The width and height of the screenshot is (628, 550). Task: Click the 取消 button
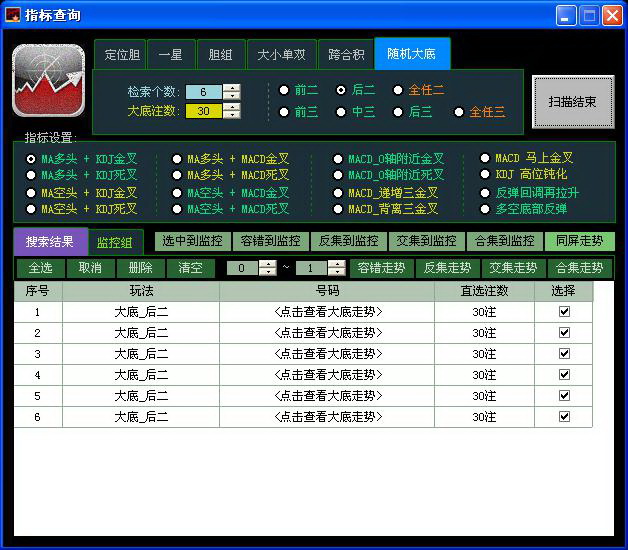click(90, 268)
